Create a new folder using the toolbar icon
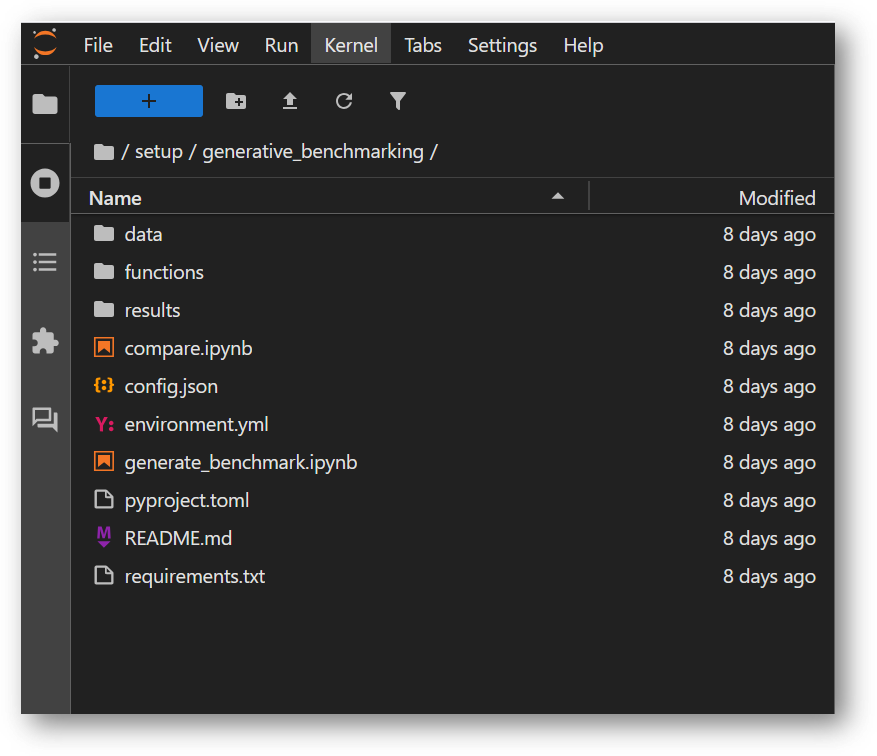877x756 pixels. coord(236,101)
